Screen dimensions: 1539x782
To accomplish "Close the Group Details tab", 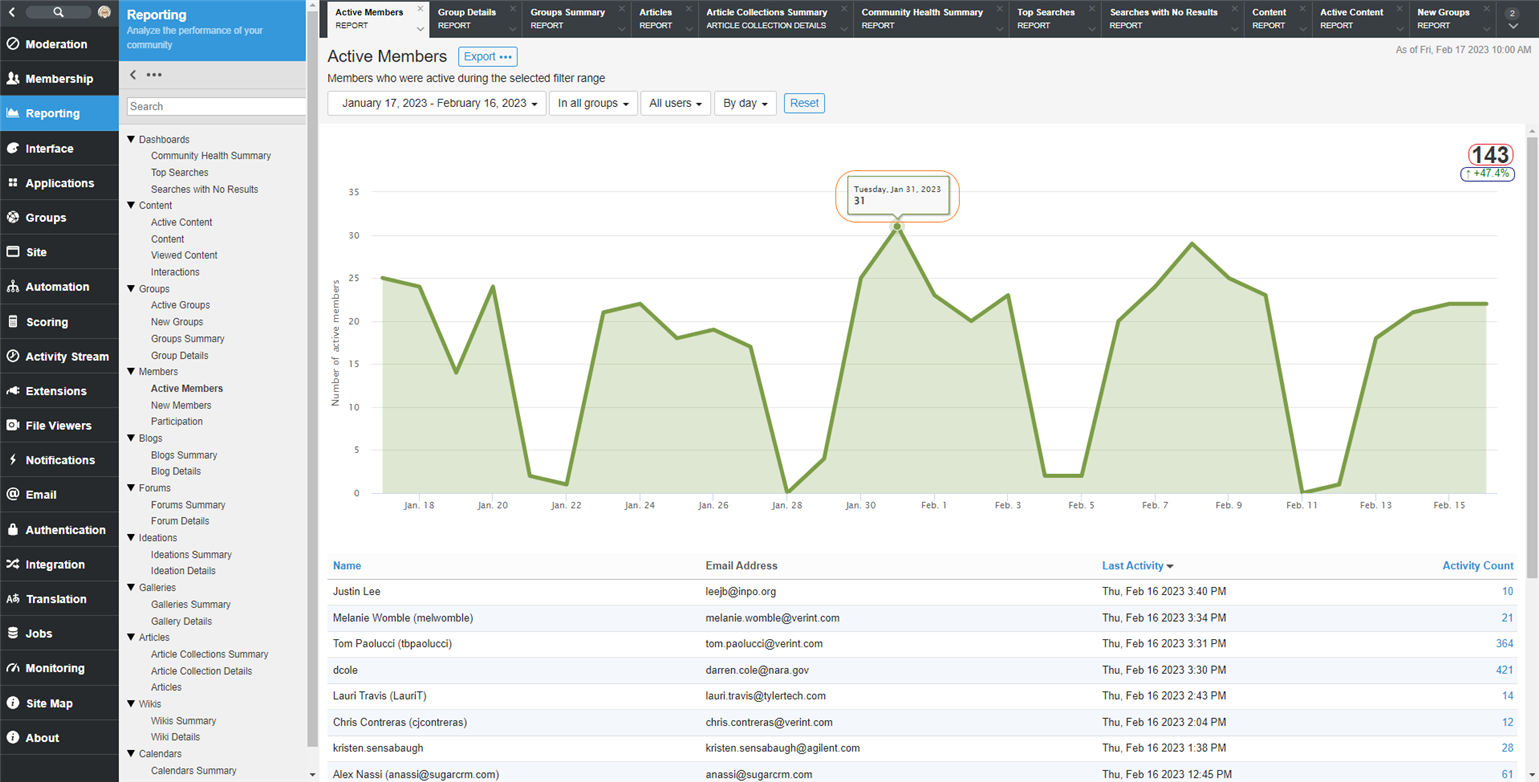I will [x=513, y=9].
